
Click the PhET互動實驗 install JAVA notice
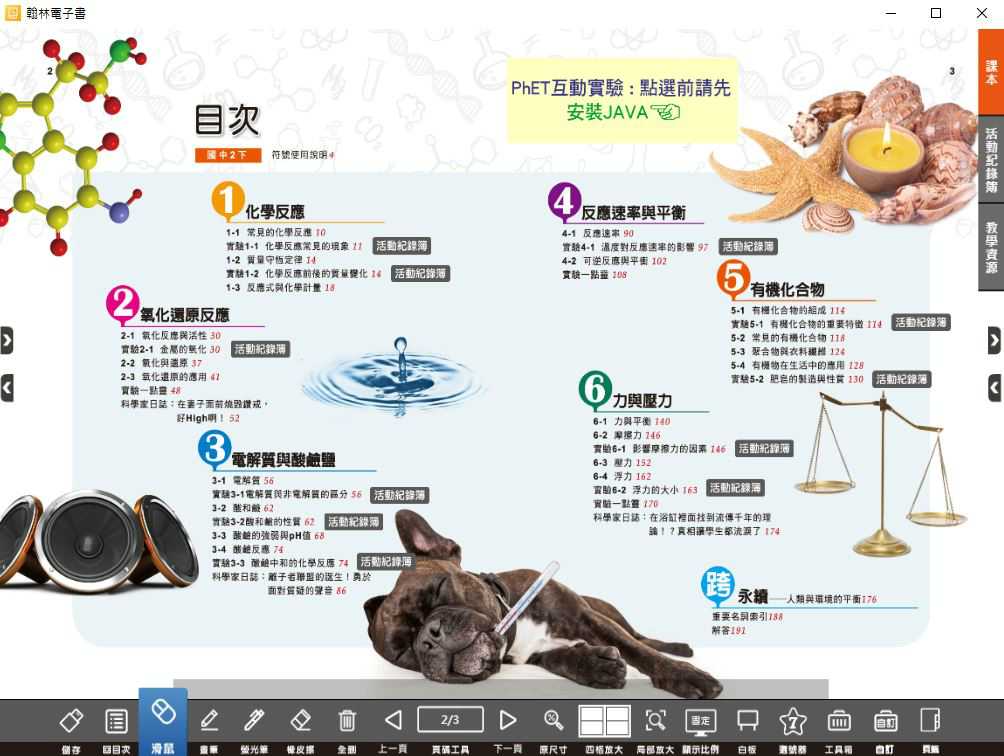[x=621, y=100]
